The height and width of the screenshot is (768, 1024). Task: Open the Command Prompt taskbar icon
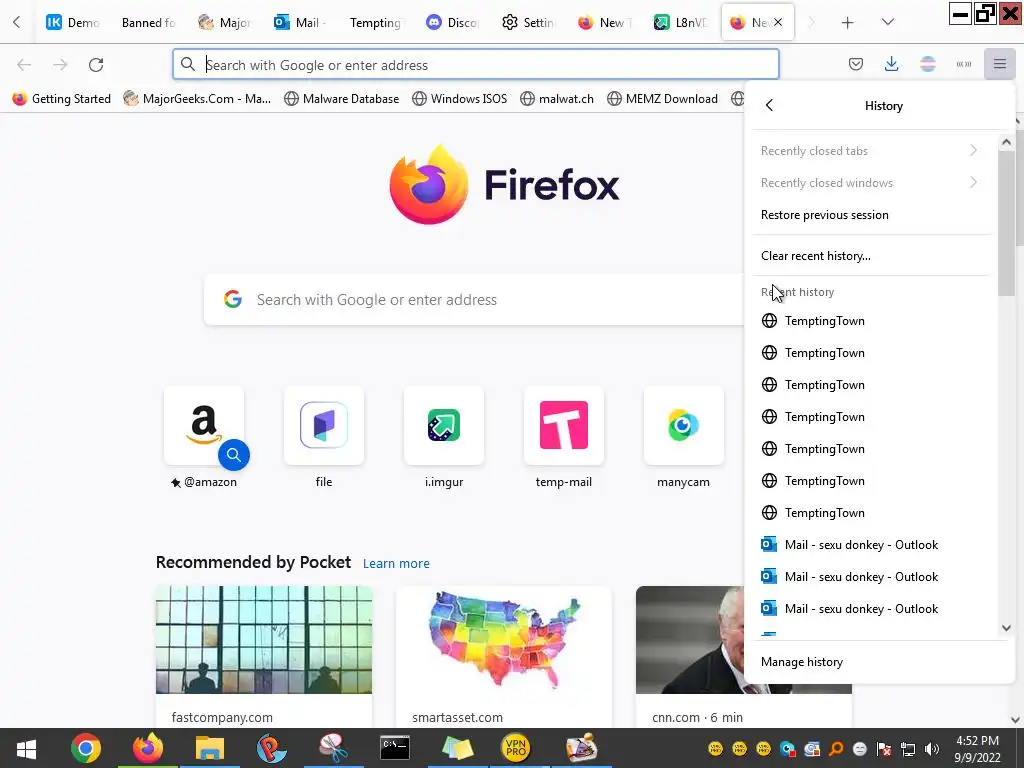395,748
